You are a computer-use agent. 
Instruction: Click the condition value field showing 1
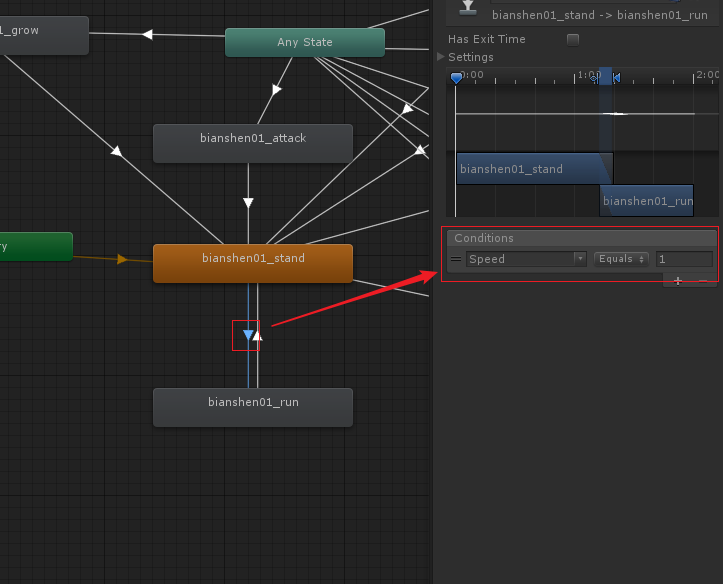pyautogui.click(x=684, y=259)
